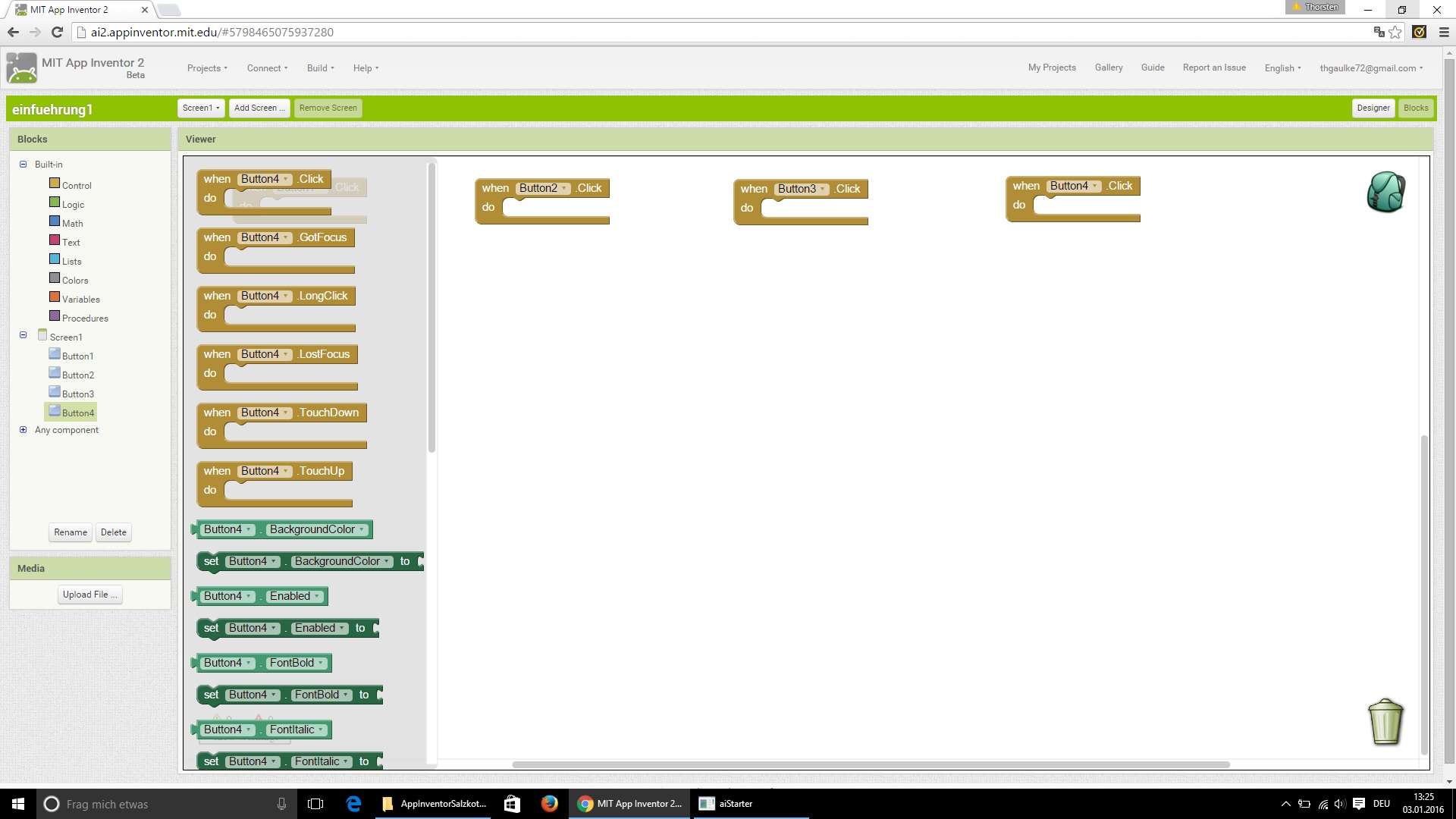The image size is (1456, 819).
Task: Switch to the Blocks view
Action: pyautogui.click(x=1415, y=108)
